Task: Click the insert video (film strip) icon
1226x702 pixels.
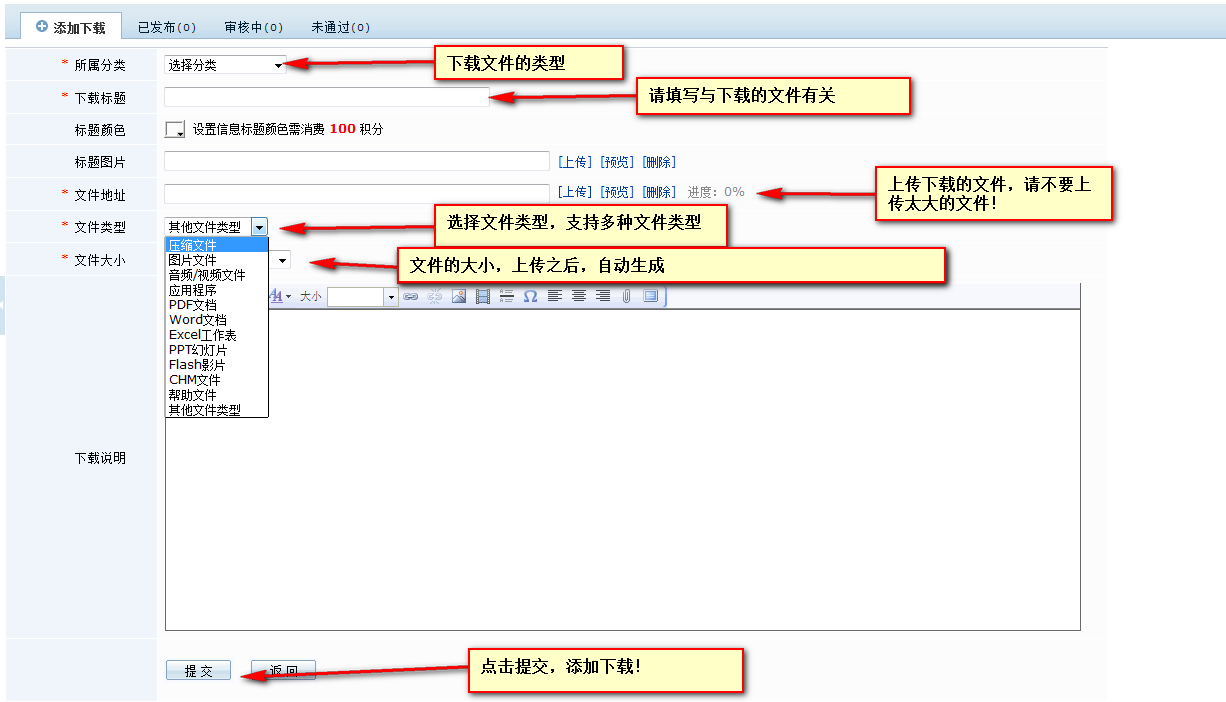Action: coord(483,296)
